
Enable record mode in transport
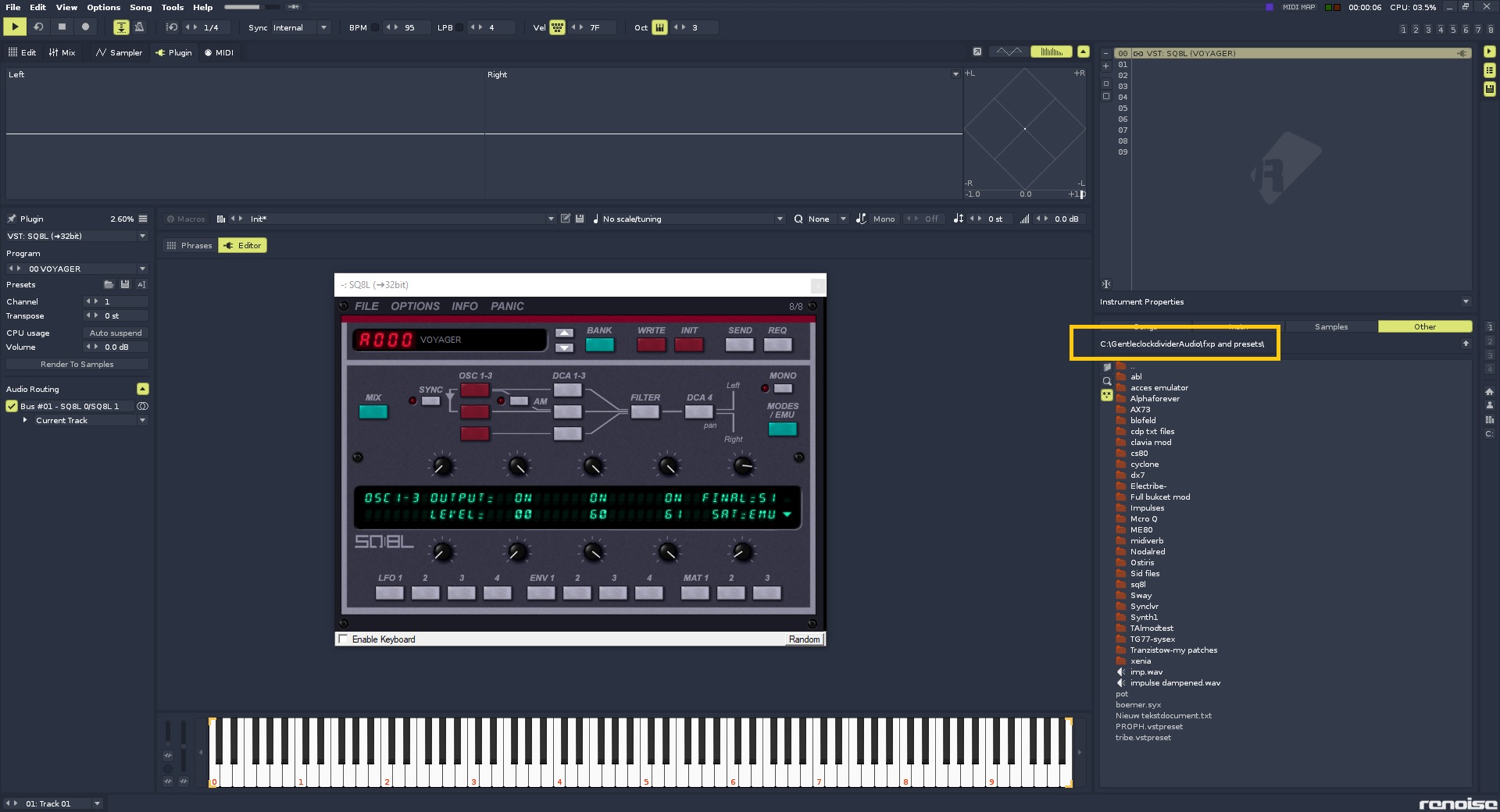(85, 27)
